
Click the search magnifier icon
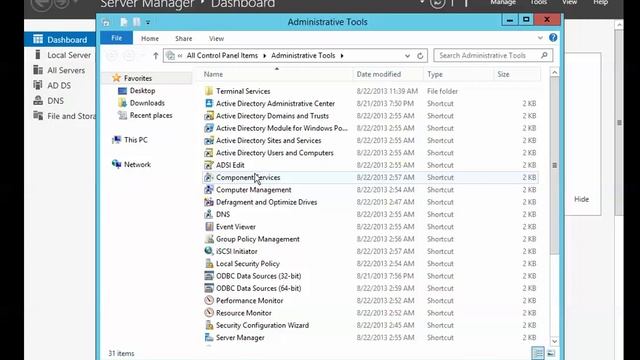544,55
